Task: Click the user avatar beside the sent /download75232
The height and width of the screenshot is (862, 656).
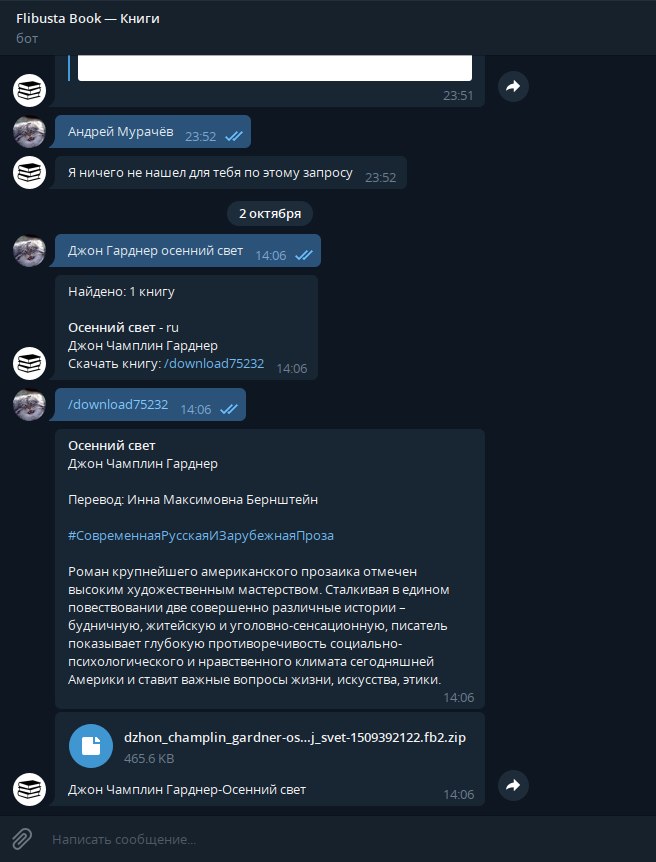Action: click(x=29, y=405)
